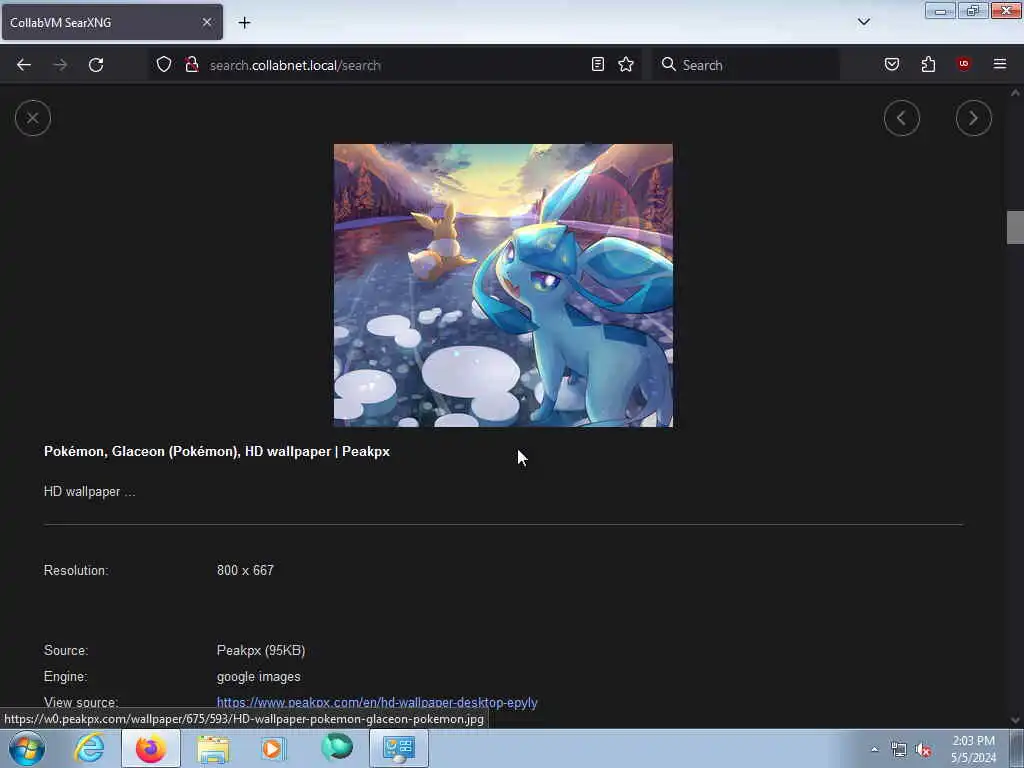This screenshot has height=768, width=1024.
Task: Show the next image result
Action: [x=974, y=118]
